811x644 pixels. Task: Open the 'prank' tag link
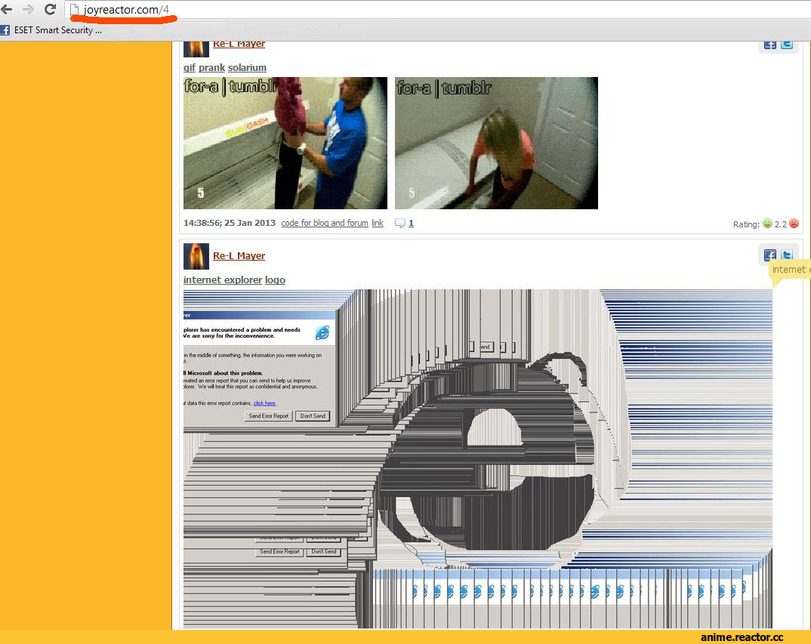click(212, 68)
